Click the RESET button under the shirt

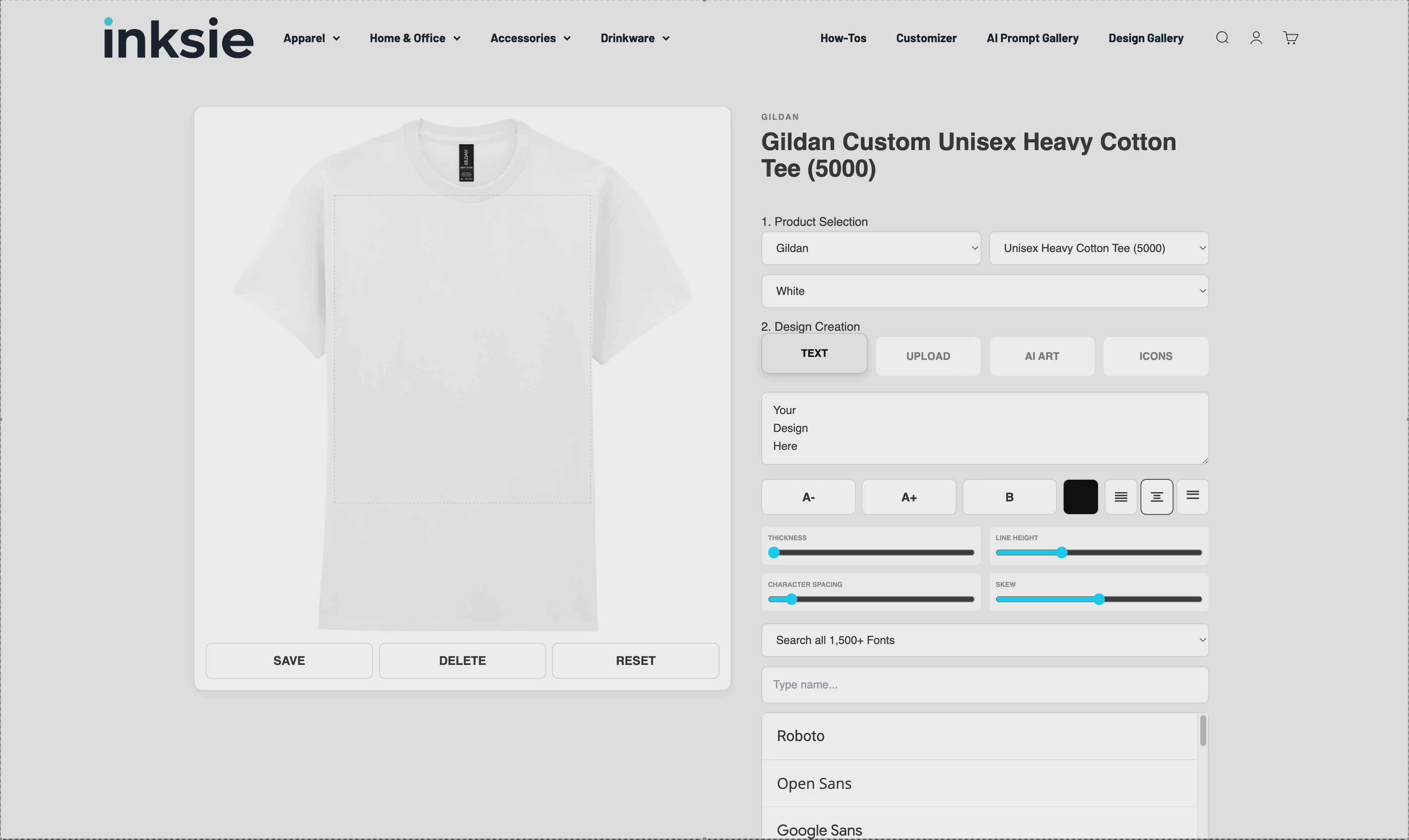click(635, 660)
